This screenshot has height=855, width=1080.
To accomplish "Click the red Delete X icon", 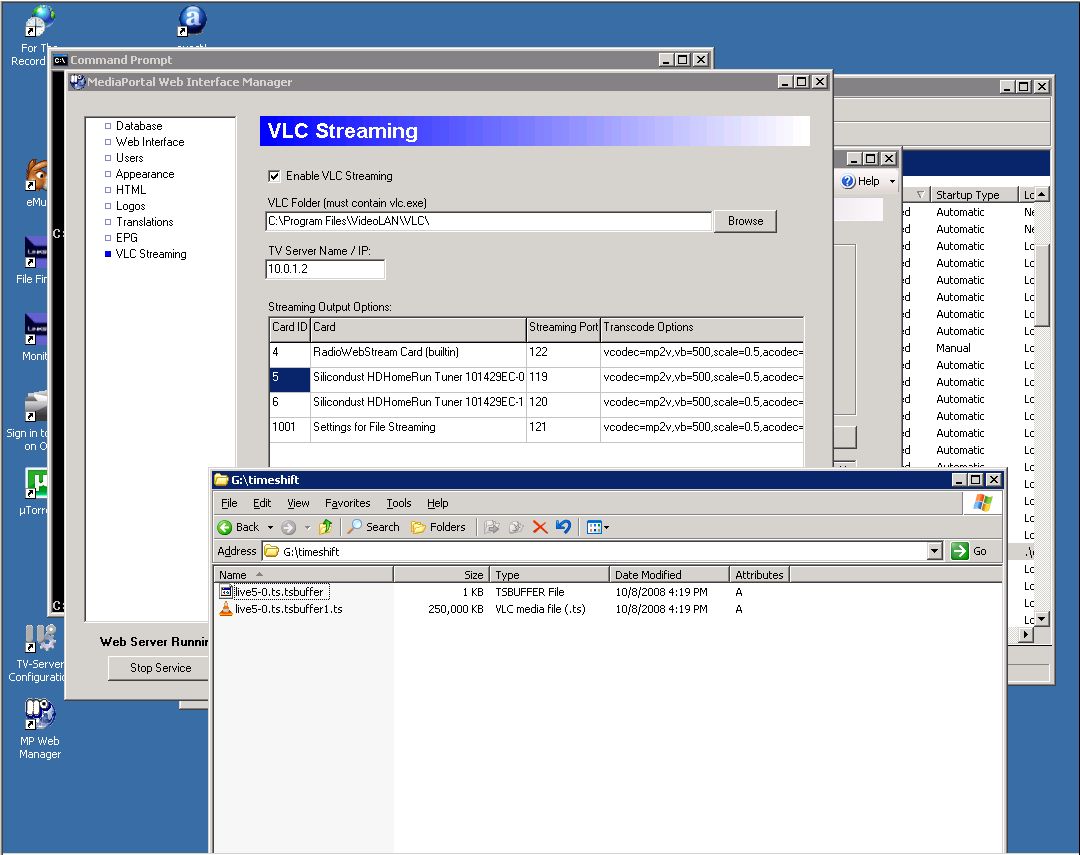I will (x=540, y=527).
